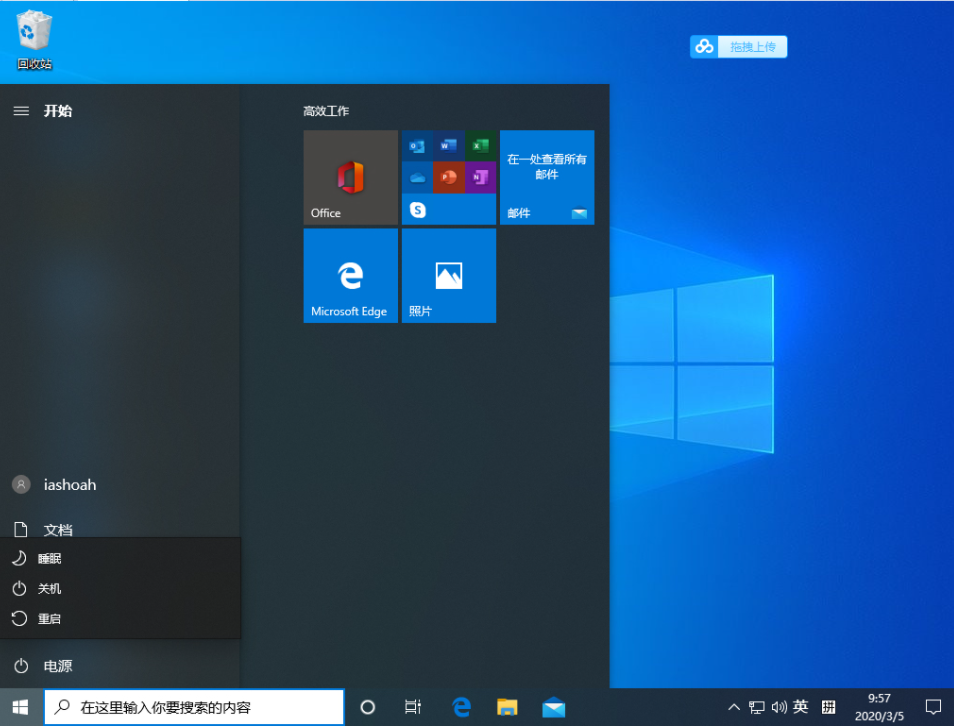Viewport: 954px width, 726px height.
Task: Open the Office tile
Action: pos(350,177)
